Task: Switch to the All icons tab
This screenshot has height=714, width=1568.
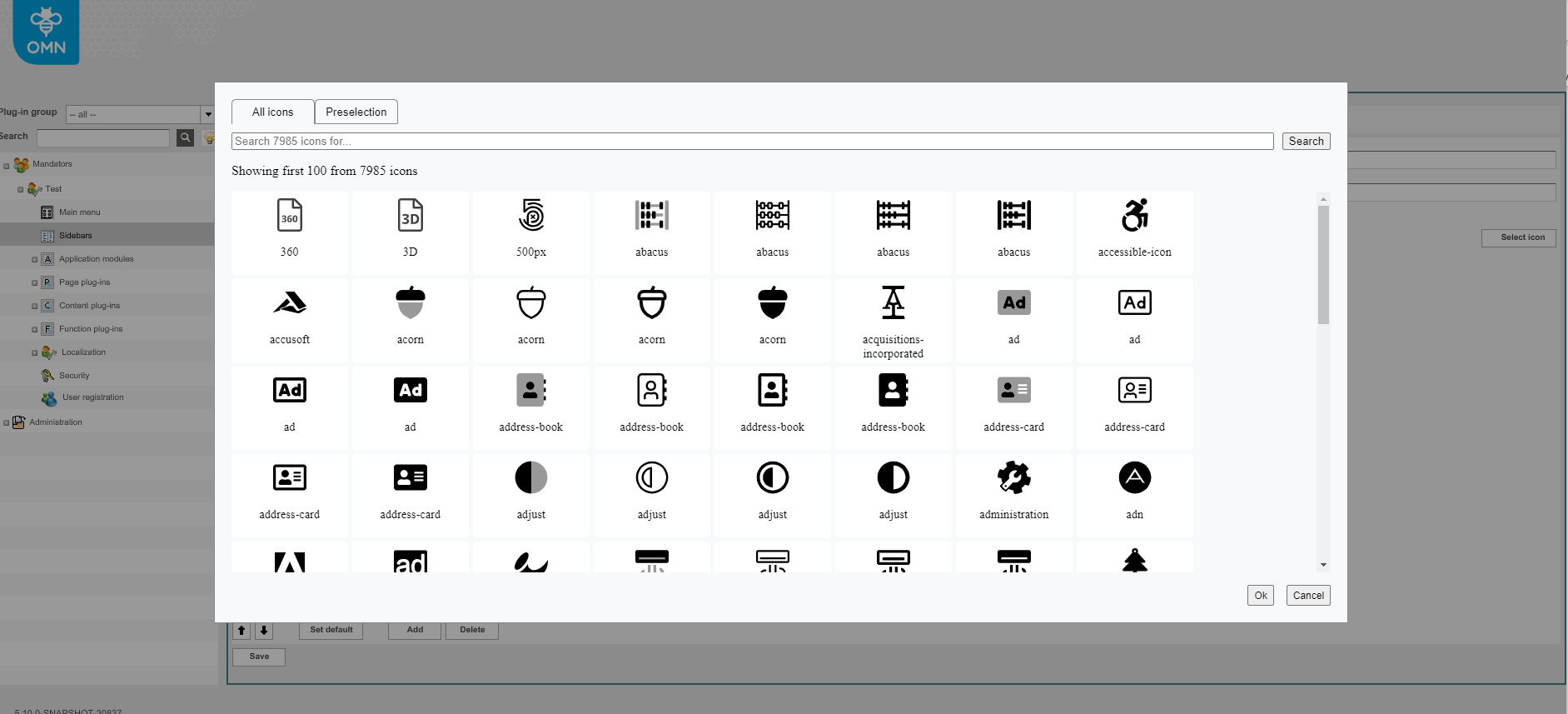Action: pos(273,112)
